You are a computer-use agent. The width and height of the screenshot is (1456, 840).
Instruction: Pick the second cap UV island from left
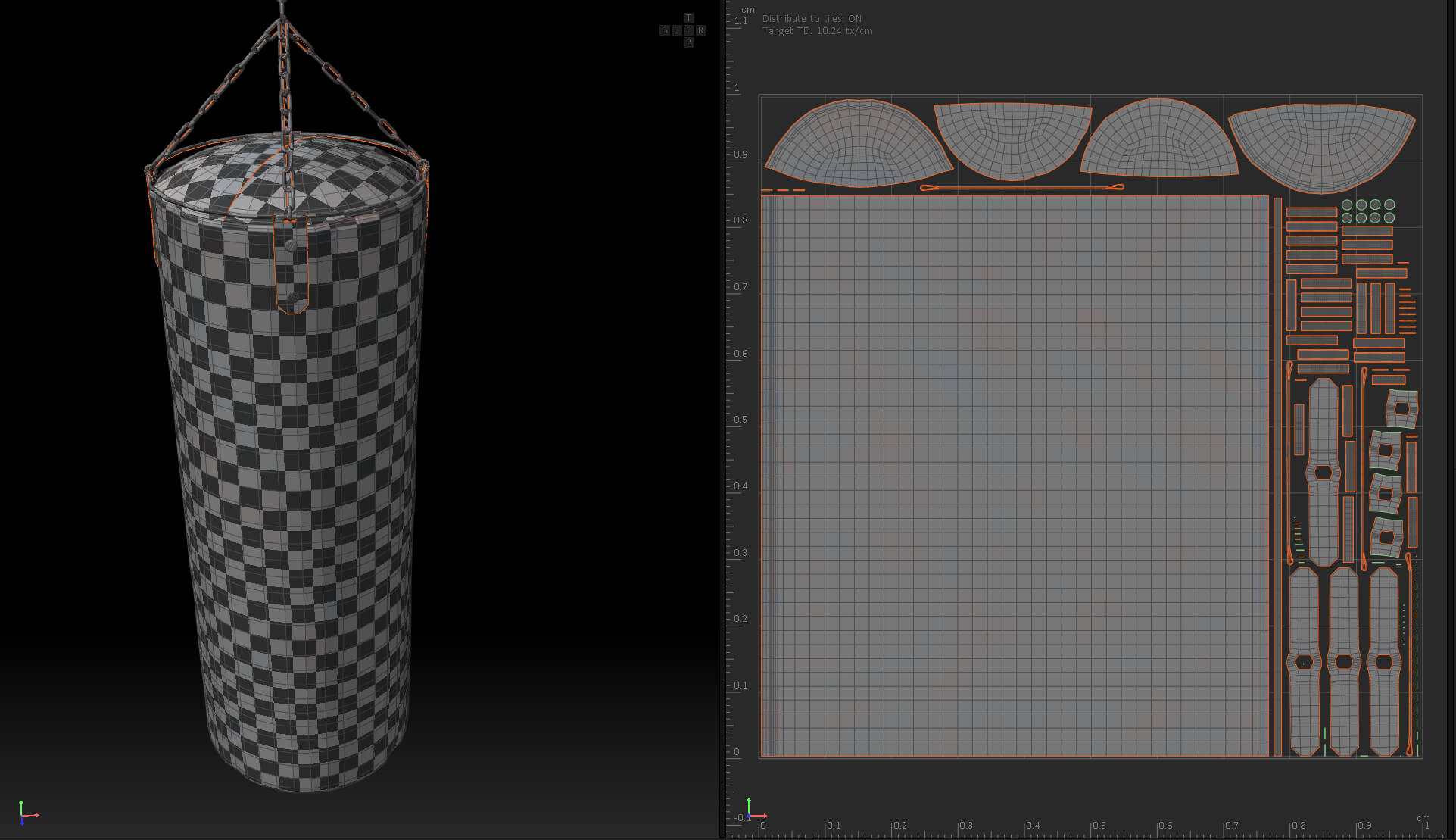click(x=1012, y=142)
